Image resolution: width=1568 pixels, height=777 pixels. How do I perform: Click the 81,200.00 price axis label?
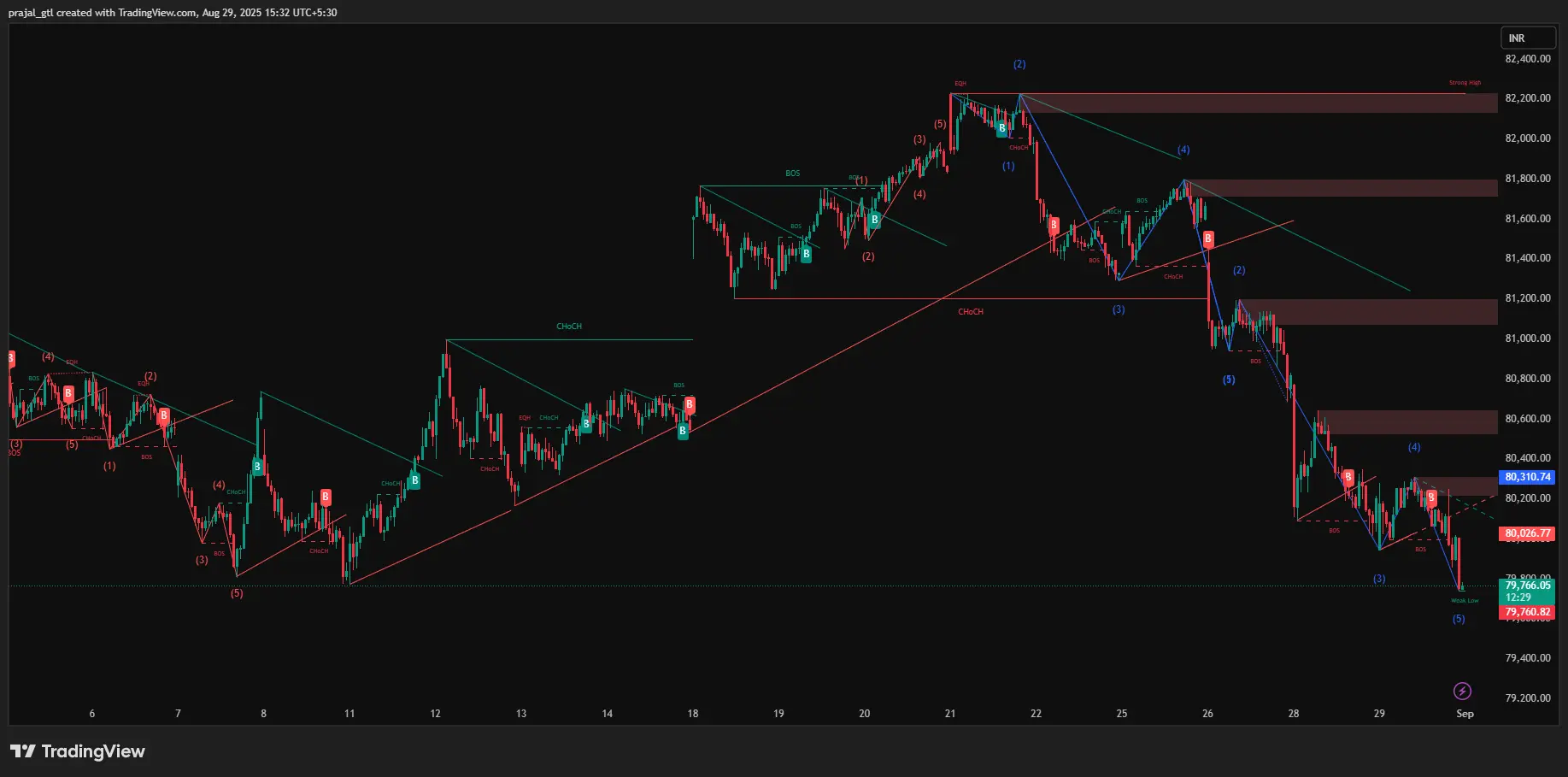(x=1528, y=298)
